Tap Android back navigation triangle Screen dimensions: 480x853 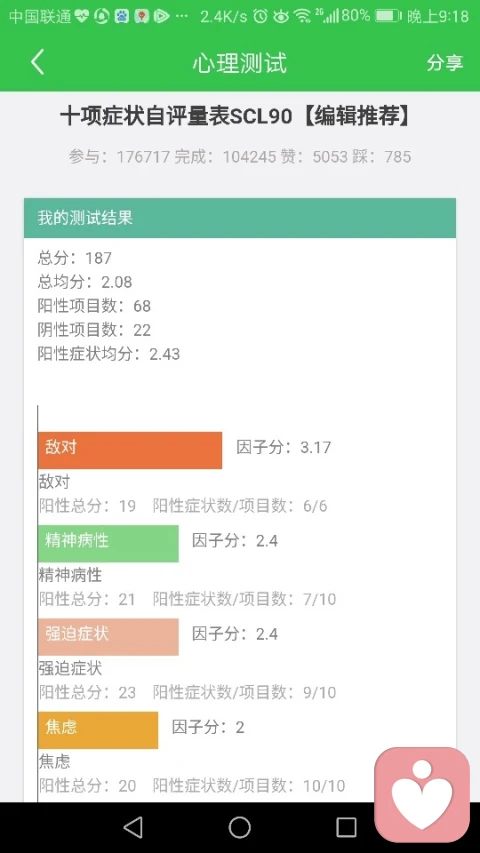coord(133,827)
